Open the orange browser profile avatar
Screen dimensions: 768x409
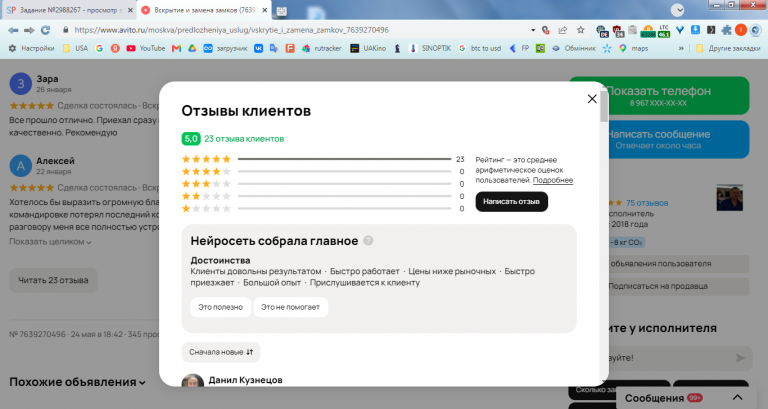[x=741, y=30]
